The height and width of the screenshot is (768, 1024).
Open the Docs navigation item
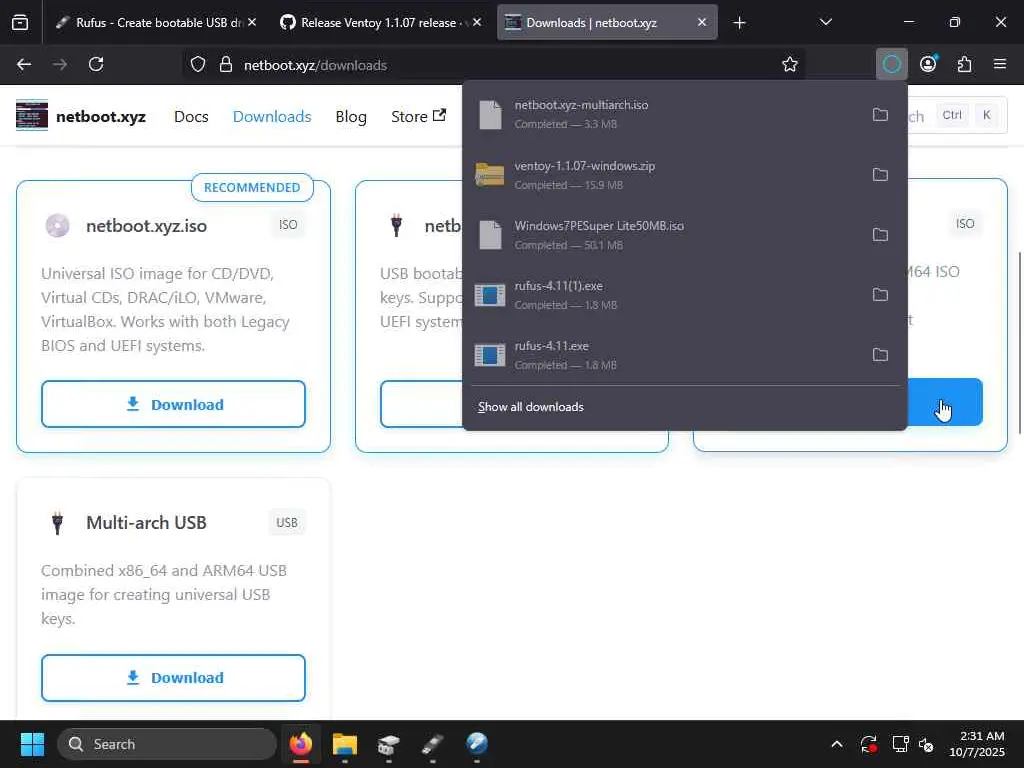click(191, 116)
